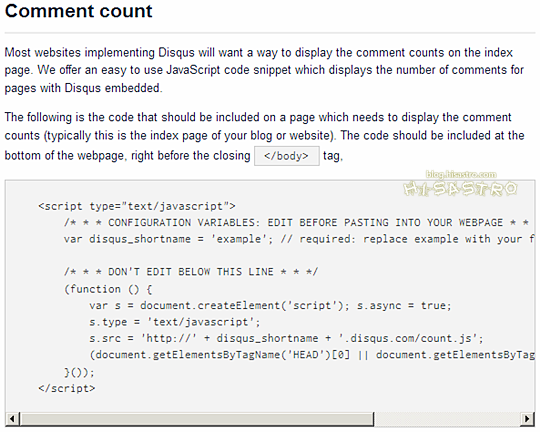Click the document.createElement('script') line
The height and width of the screenshot is (432, 540).
coord(270,306)
